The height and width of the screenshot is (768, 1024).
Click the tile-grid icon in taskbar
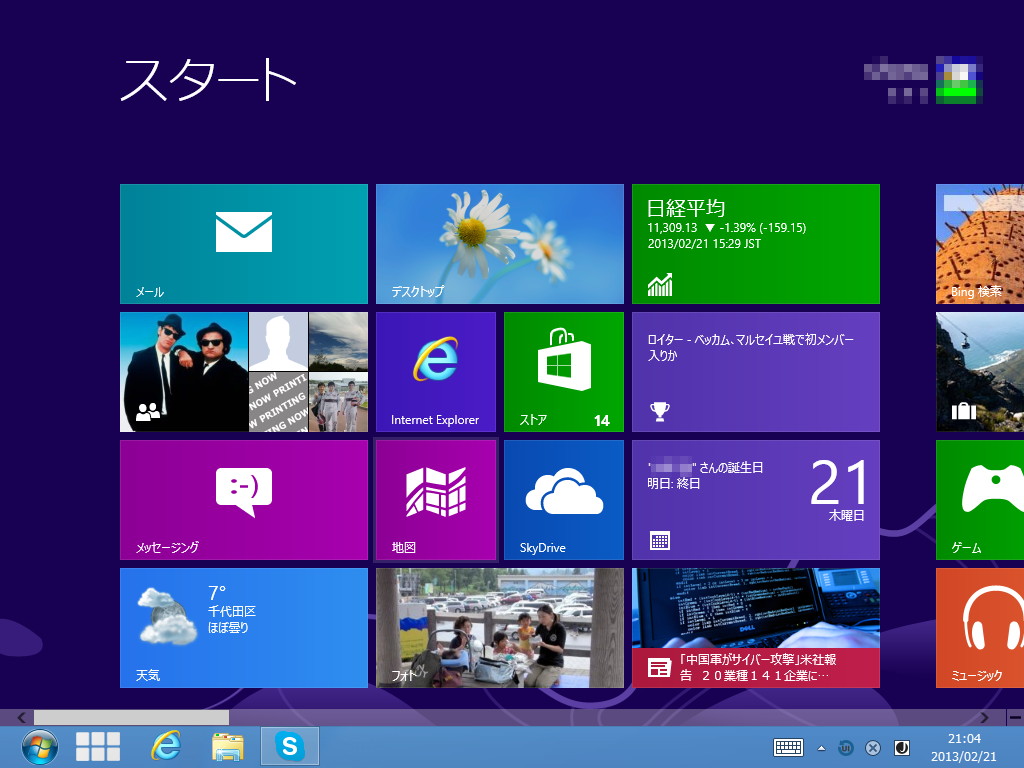click(x=98, y=746)
